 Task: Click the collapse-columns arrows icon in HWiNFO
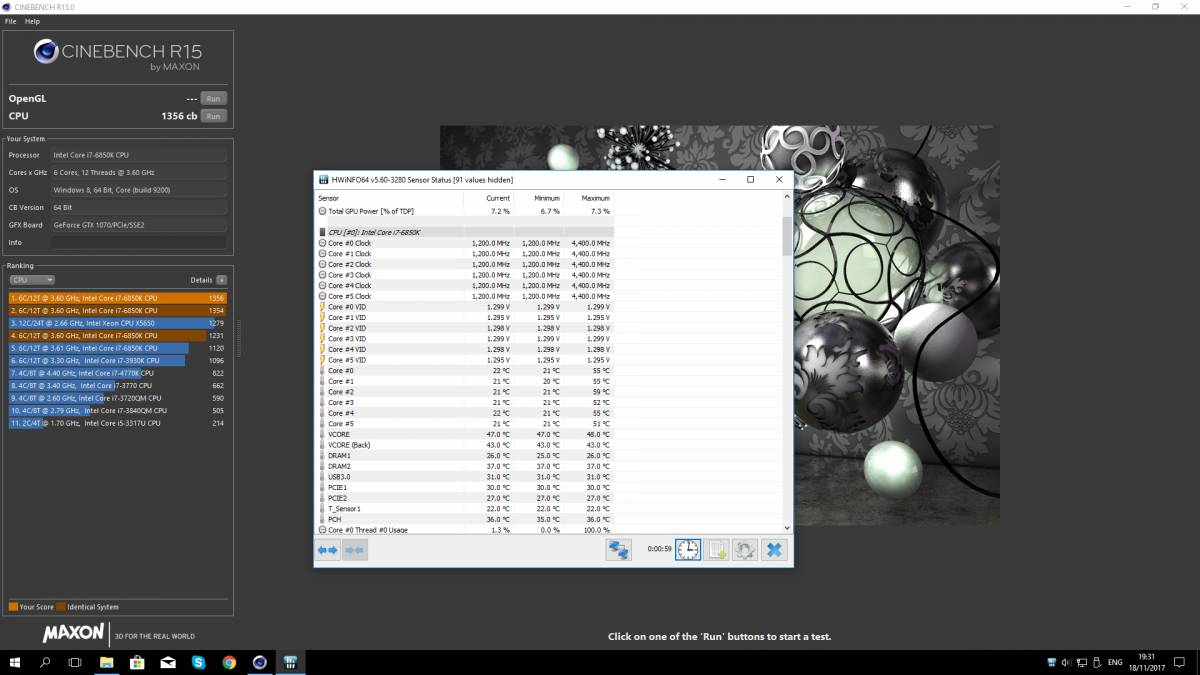pyautogui.click(x=354, y=550)
